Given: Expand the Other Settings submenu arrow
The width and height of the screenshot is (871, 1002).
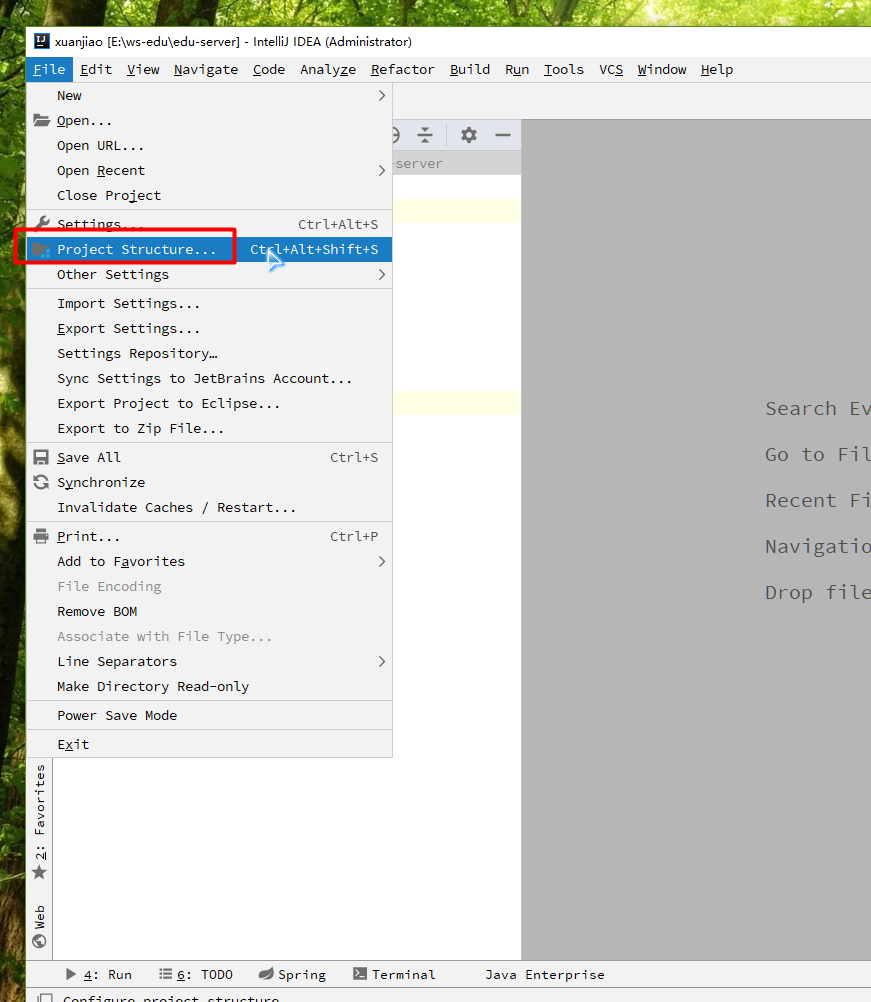Looking at the screenshot, I should [382, 275].
